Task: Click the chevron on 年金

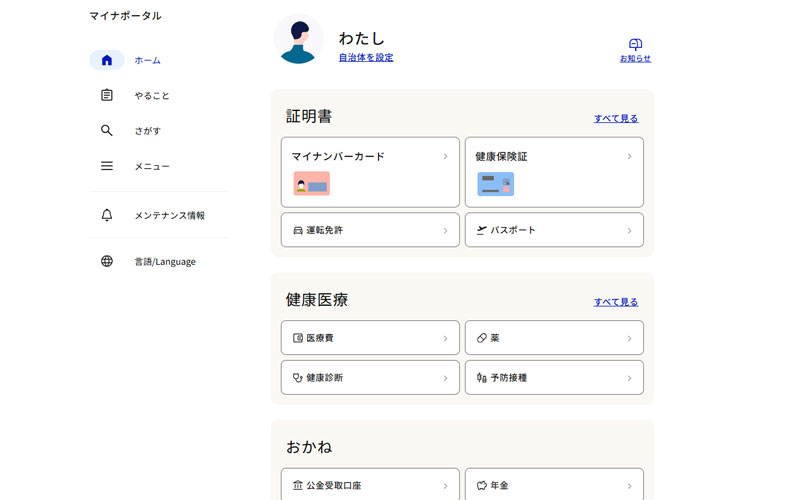Action: click(x=630, y=486)
